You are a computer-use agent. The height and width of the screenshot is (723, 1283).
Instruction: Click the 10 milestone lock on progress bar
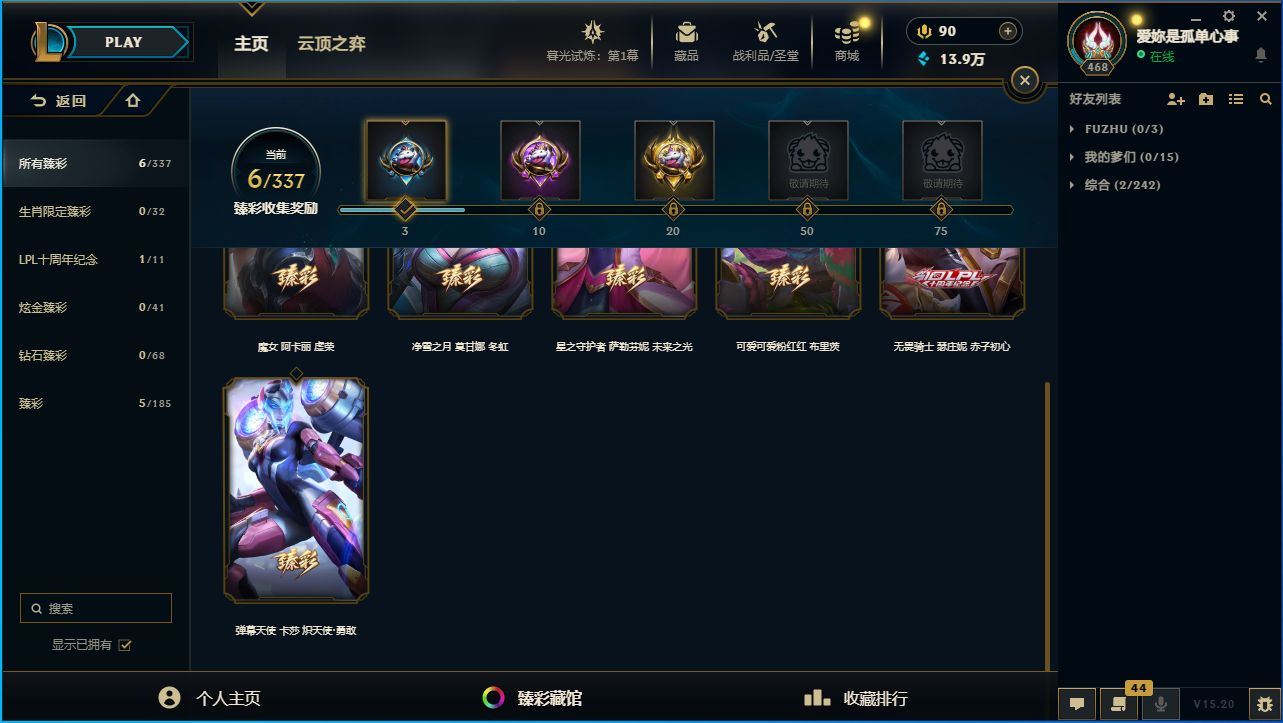point(539,210)
